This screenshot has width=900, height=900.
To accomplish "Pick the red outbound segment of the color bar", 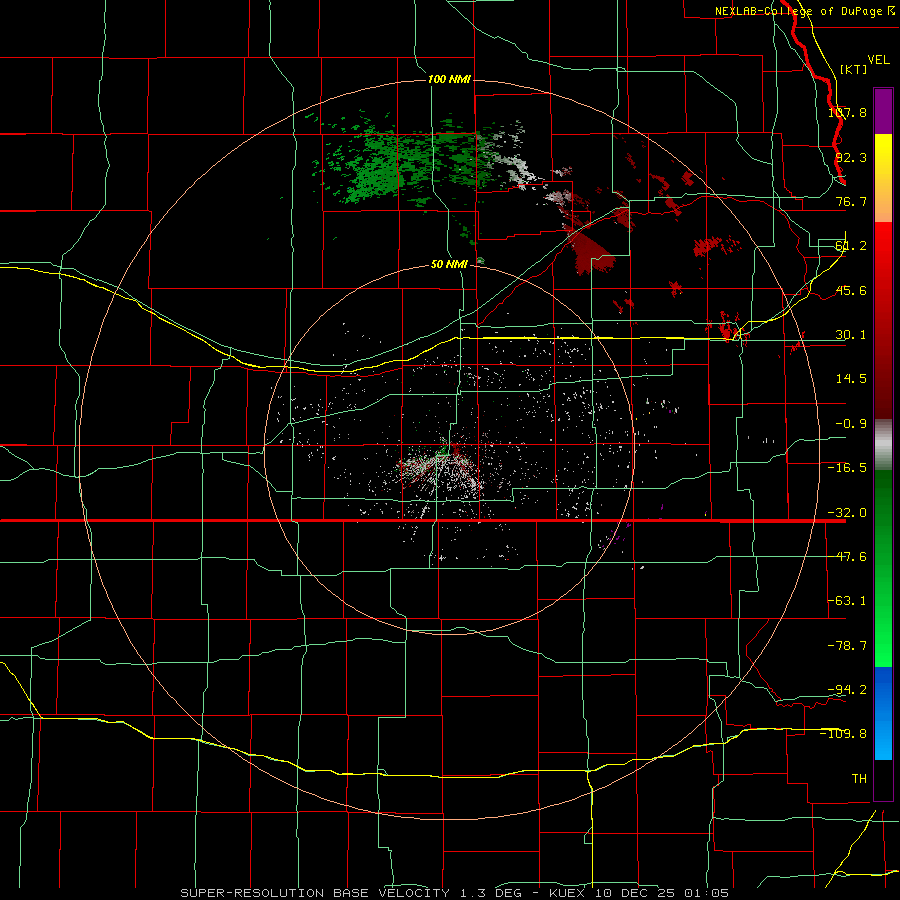I will coord(883,320).
